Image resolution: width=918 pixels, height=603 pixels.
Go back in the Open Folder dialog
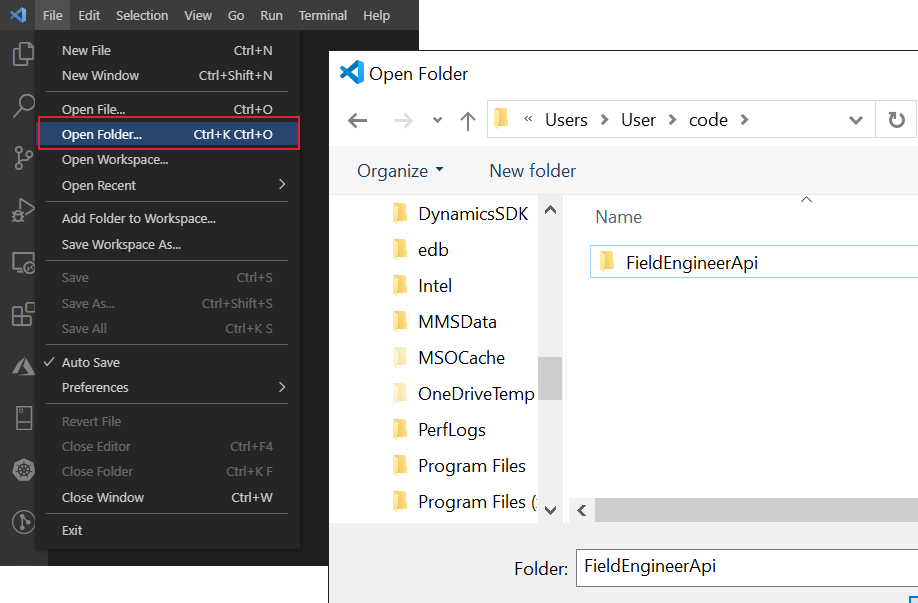coord(357,121)
